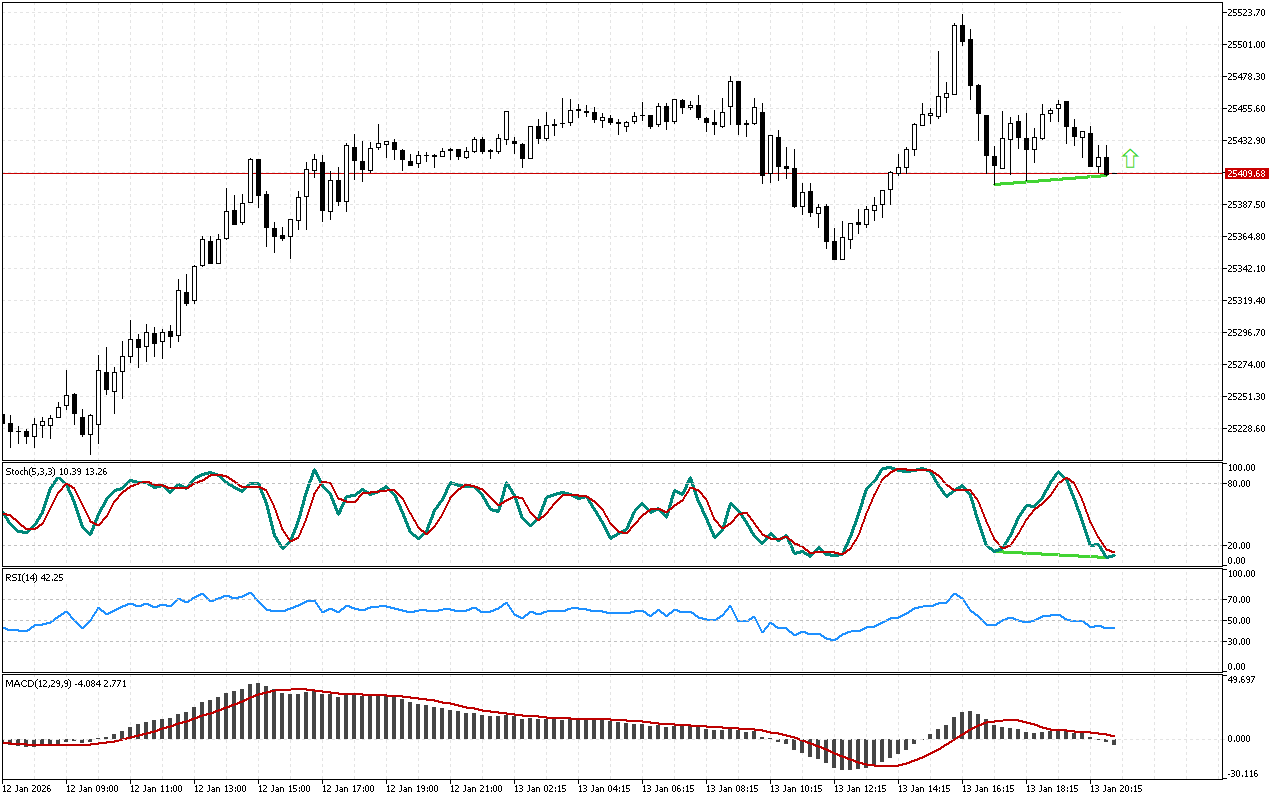Click the green up arrow signal
Screen dimensions: 1280x800
pyautogui.click(x=1130, y=158)
